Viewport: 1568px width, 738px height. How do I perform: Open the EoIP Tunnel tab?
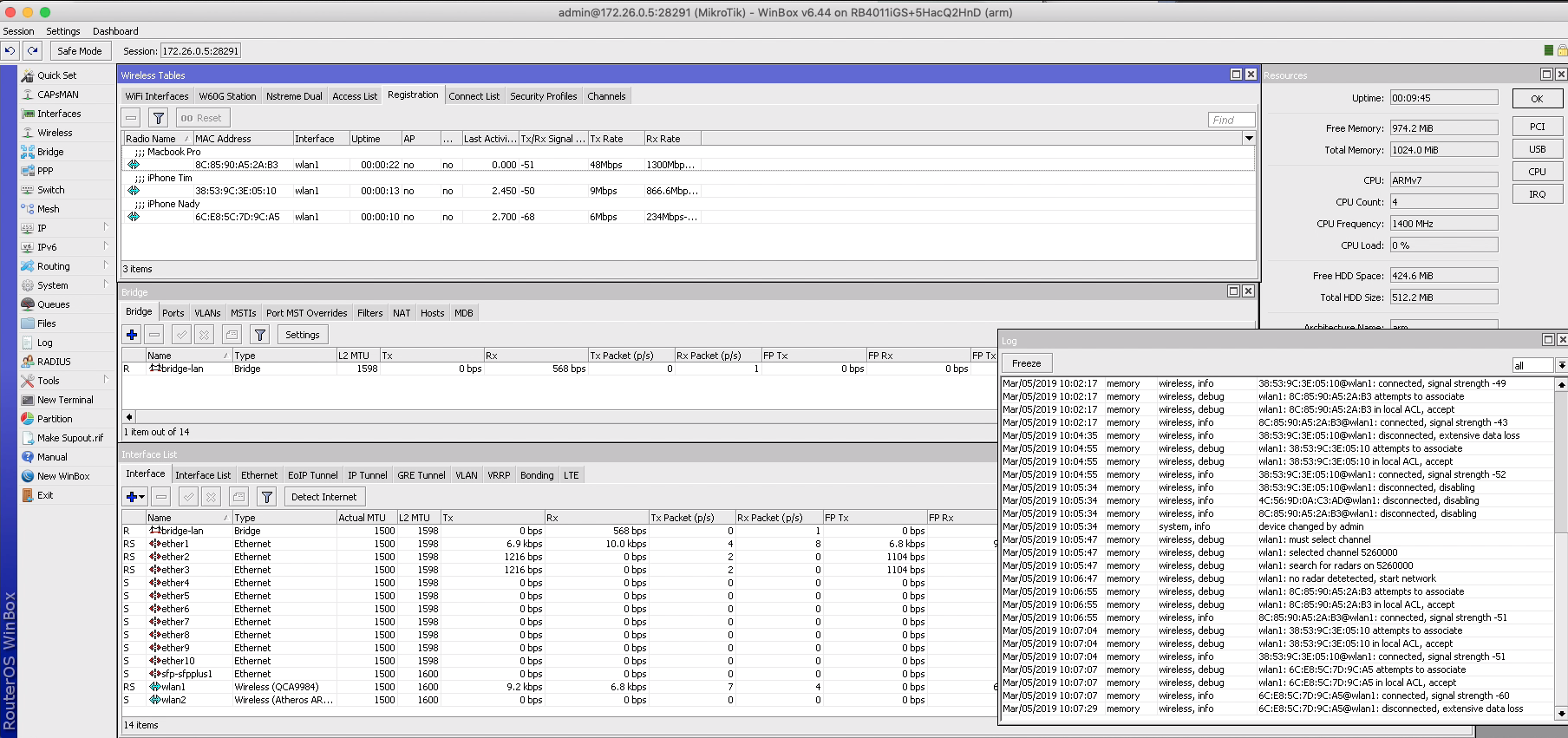313,475
